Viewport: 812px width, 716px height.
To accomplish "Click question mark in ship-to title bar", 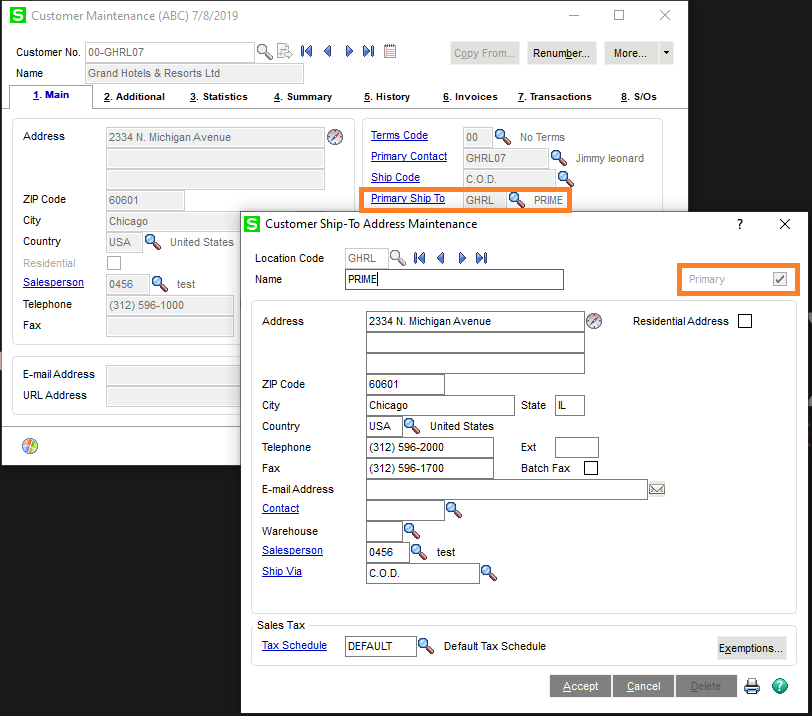I will click(740, 224).
